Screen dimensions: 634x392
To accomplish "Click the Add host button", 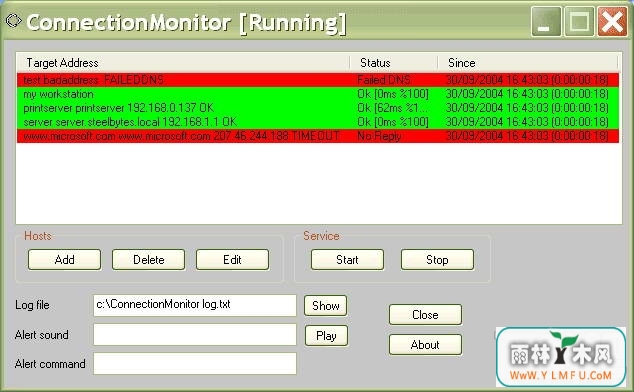I will point(64,260).
